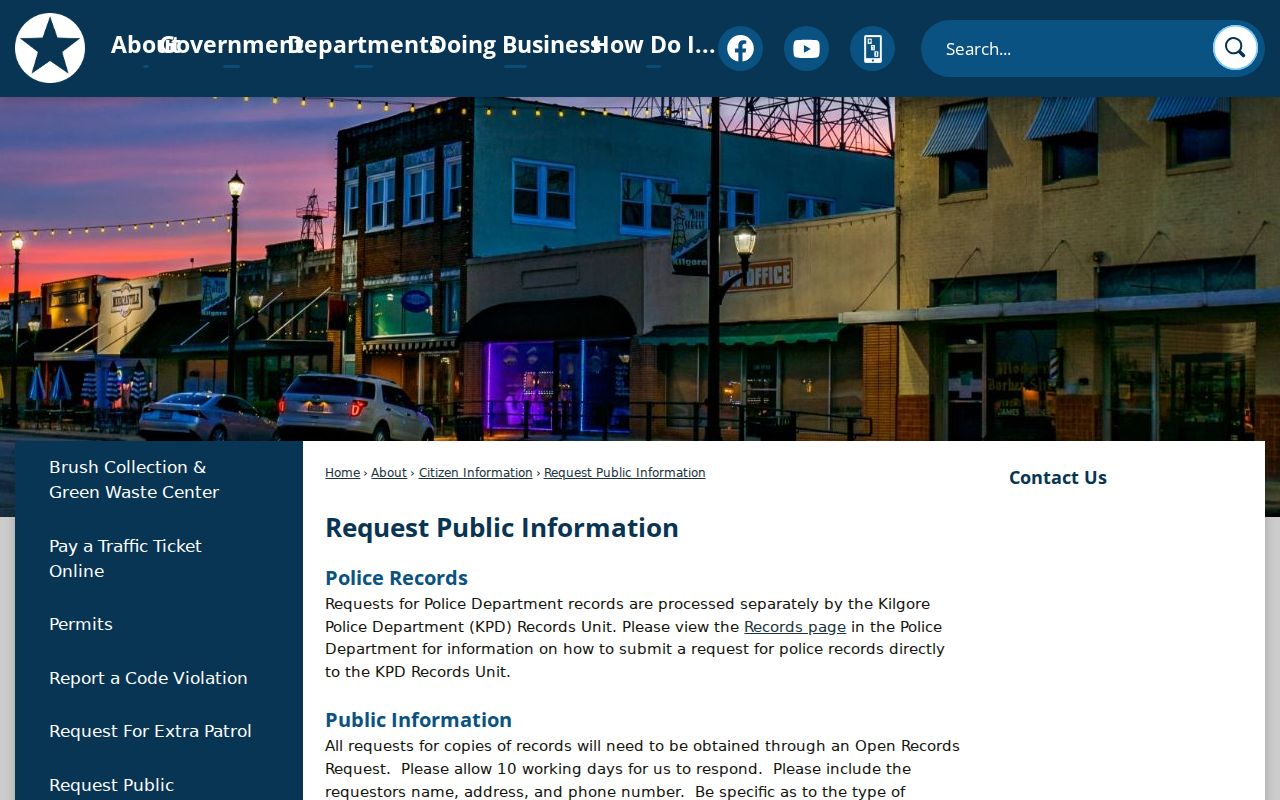Viewport: 1280px width, 800px height.
Task: Open Citizen Information breadcrumb link
Action: click(x=475, y=473)
